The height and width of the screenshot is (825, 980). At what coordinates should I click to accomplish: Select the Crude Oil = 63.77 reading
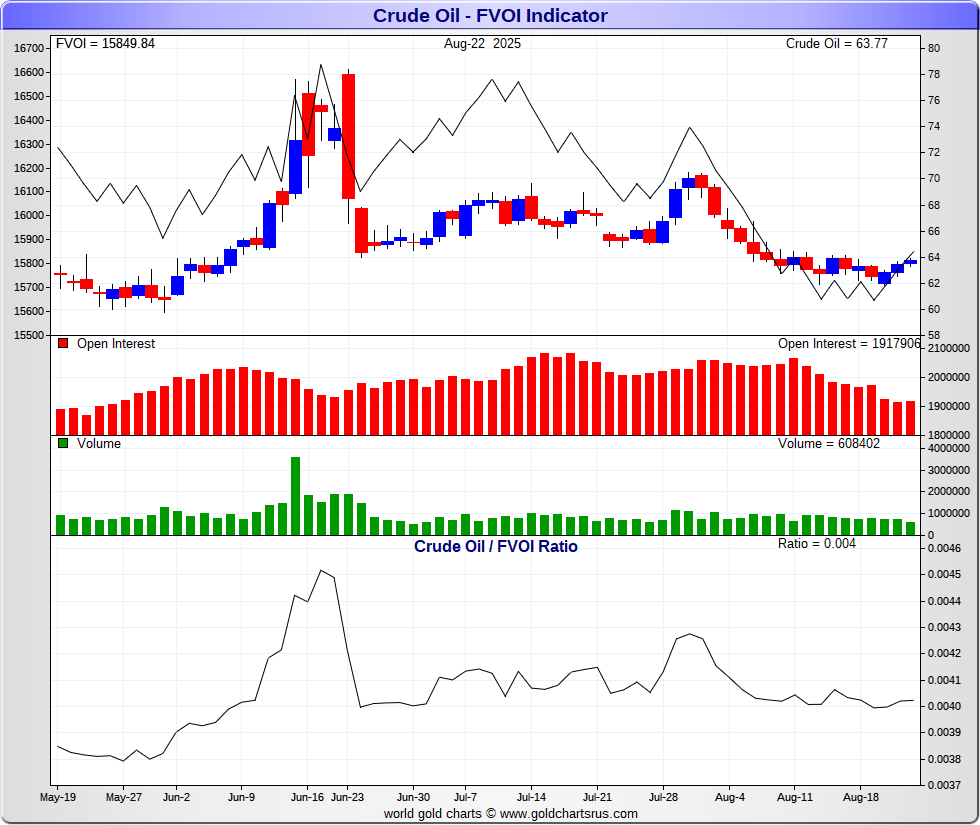click(836, 44)
